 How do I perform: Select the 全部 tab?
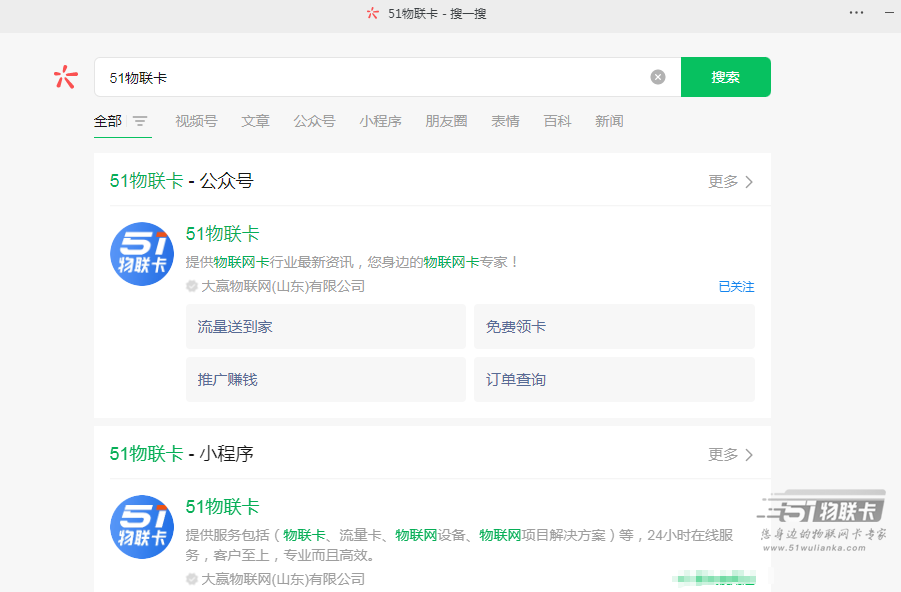point(108,121)
